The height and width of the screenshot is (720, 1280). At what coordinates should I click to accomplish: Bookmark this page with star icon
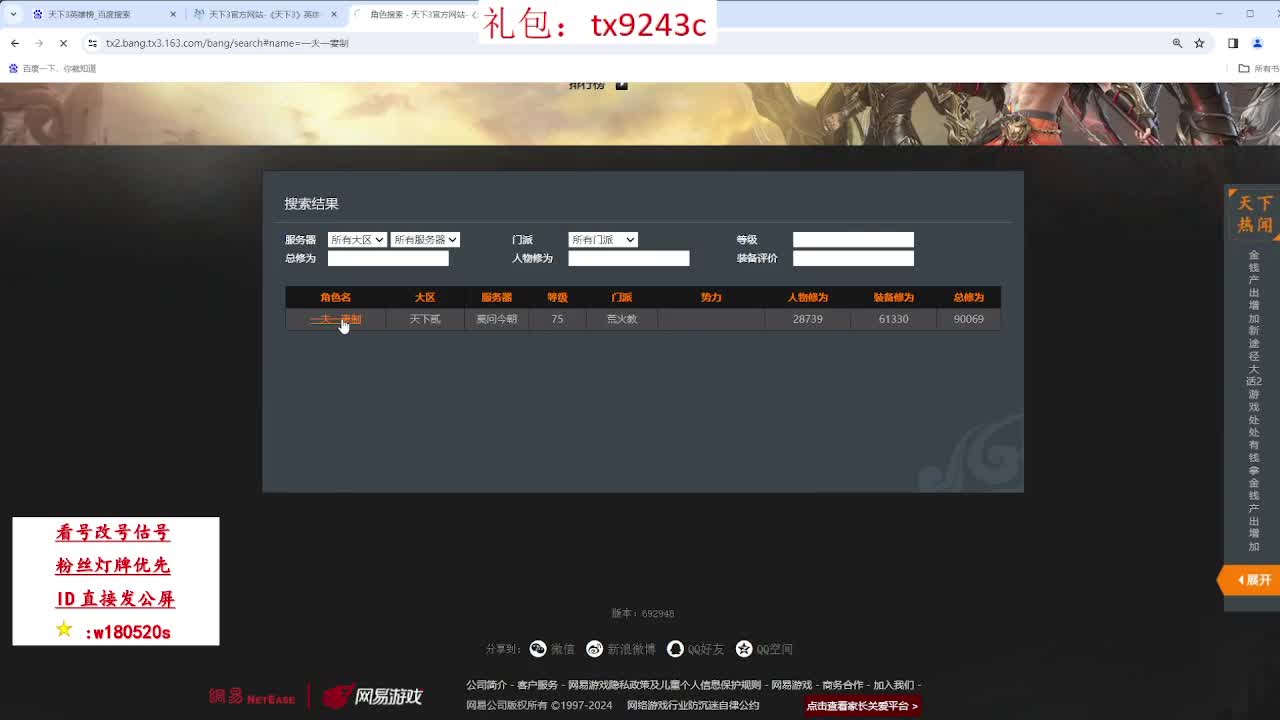[1199, 43]
